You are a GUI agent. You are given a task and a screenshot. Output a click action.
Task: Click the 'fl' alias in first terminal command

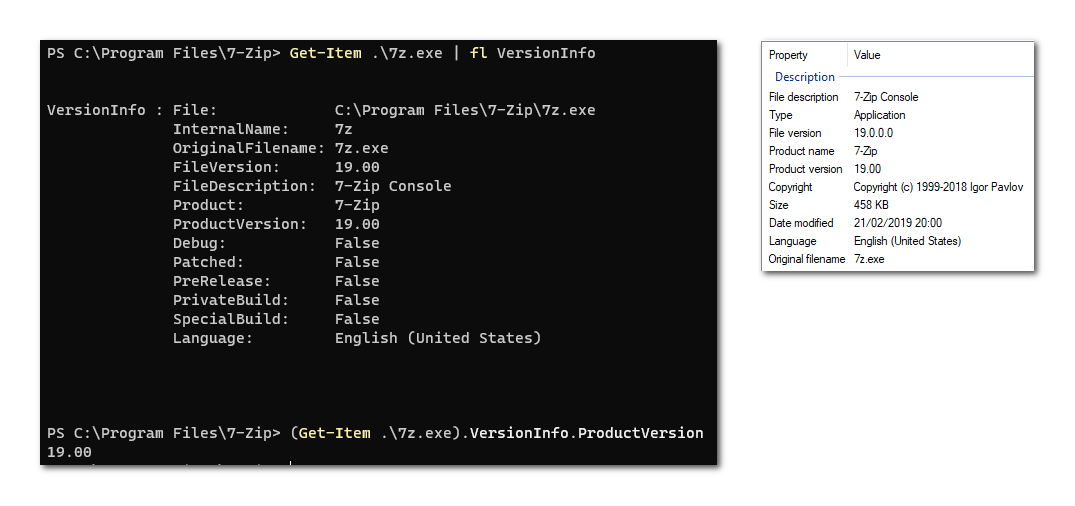(478, 53)
